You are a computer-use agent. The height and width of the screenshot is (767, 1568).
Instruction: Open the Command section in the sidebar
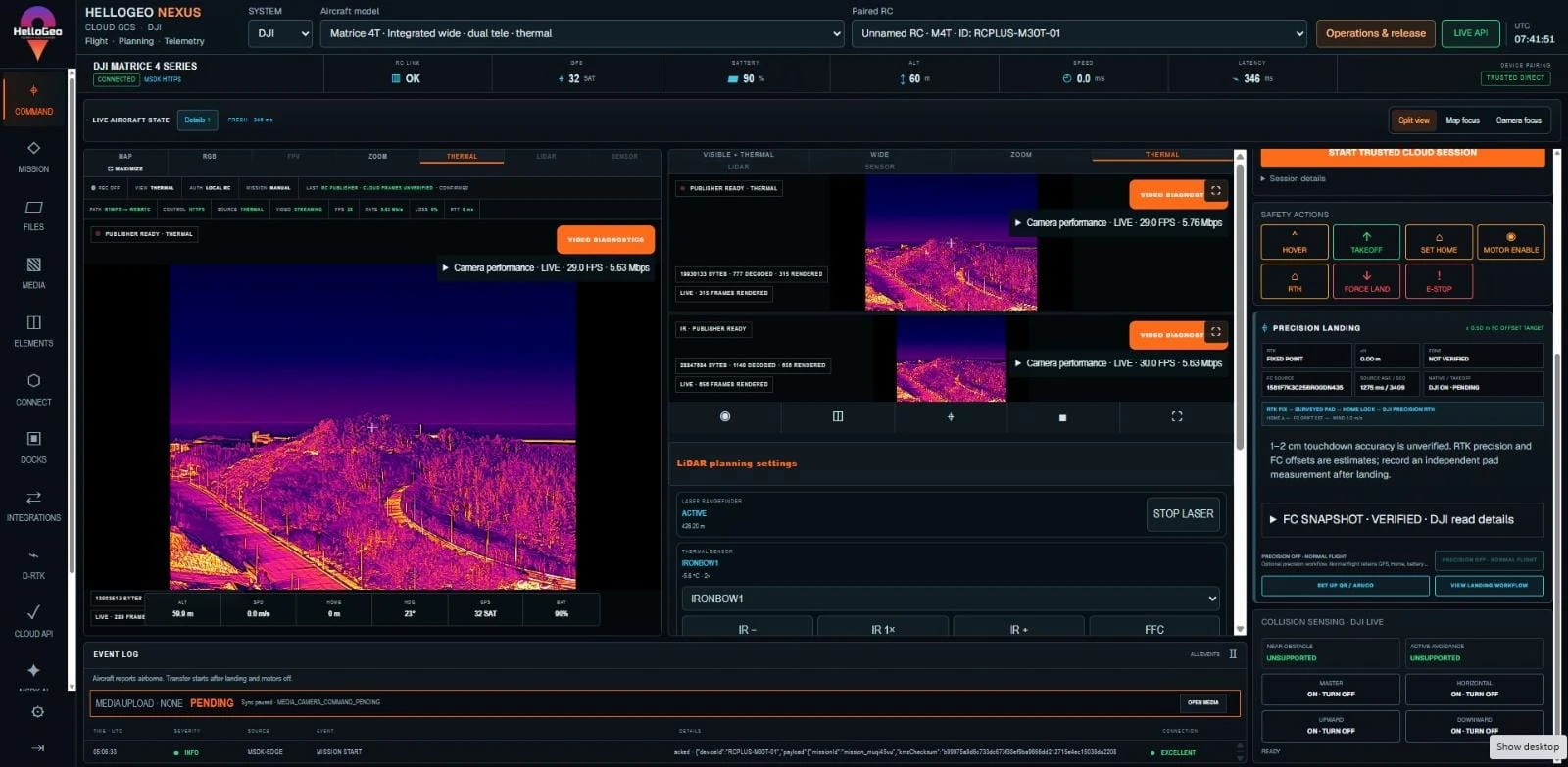(x=33, y=99)
